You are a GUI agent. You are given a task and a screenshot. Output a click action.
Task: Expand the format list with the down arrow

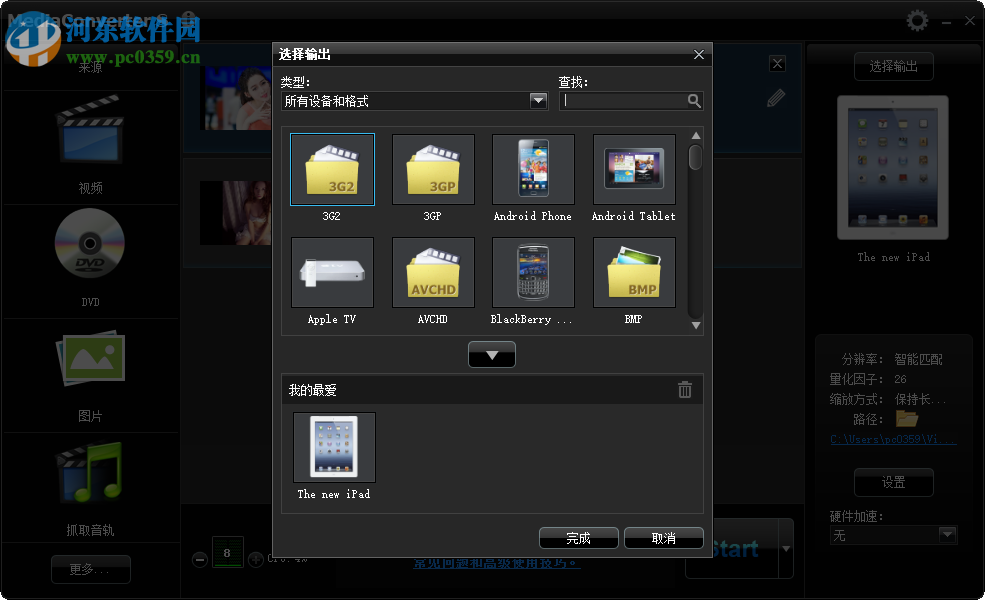pos(491,354)
